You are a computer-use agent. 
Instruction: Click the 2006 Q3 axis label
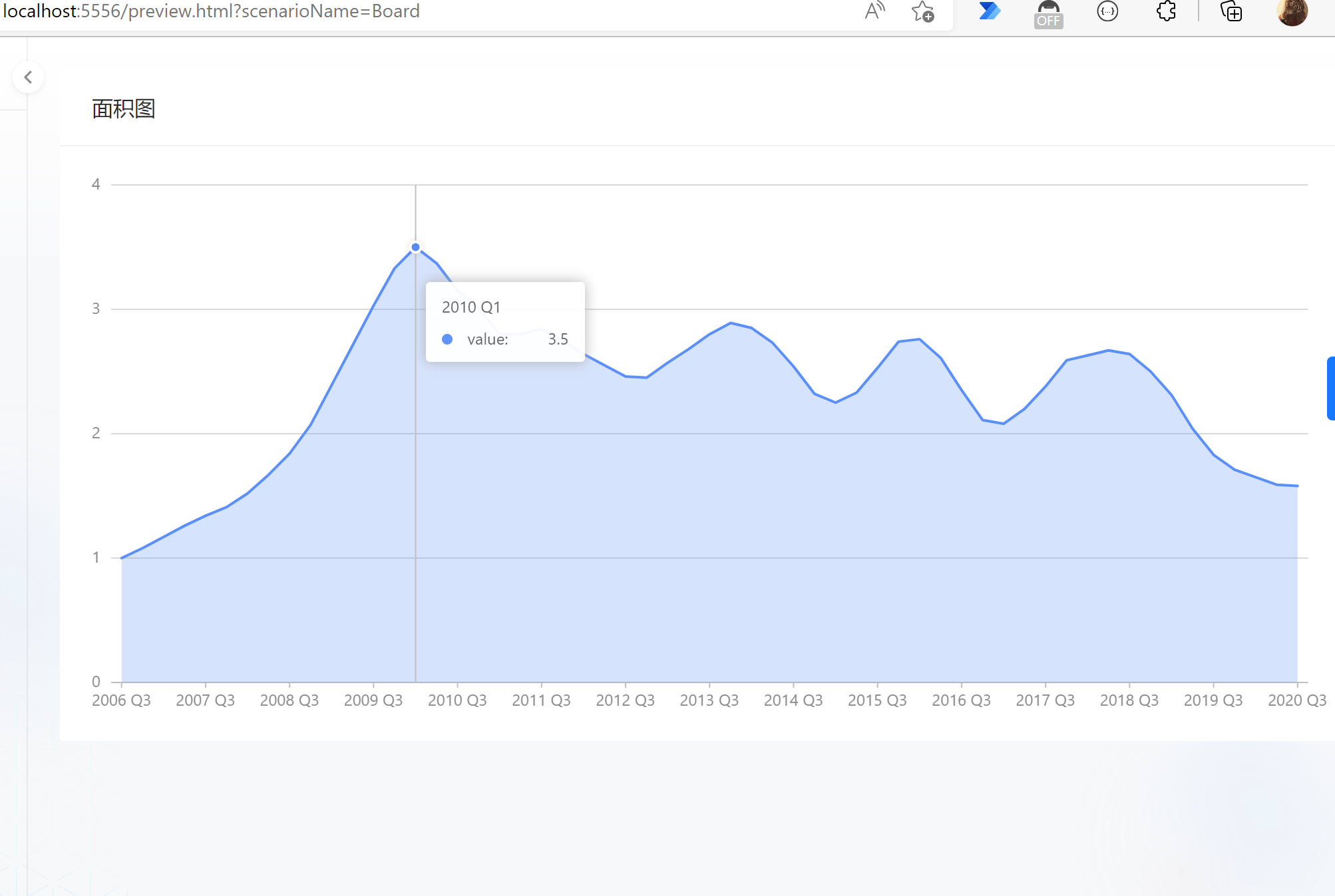121,700
